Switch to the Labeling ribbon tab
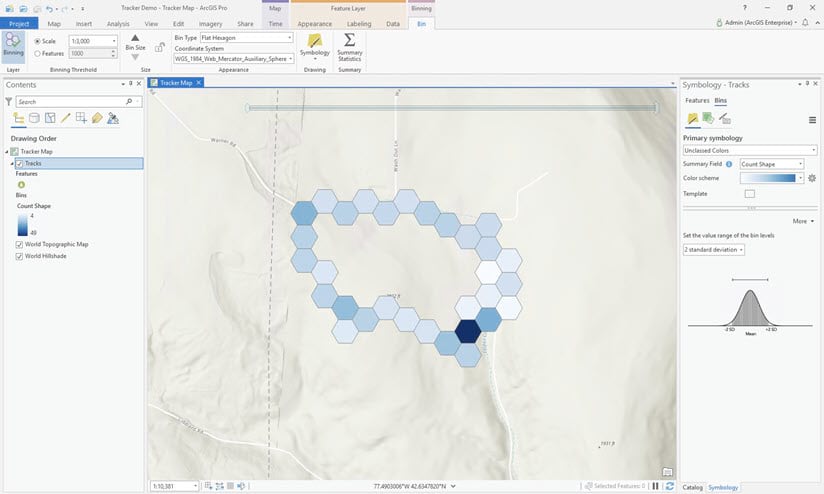 tap(359, 24)
